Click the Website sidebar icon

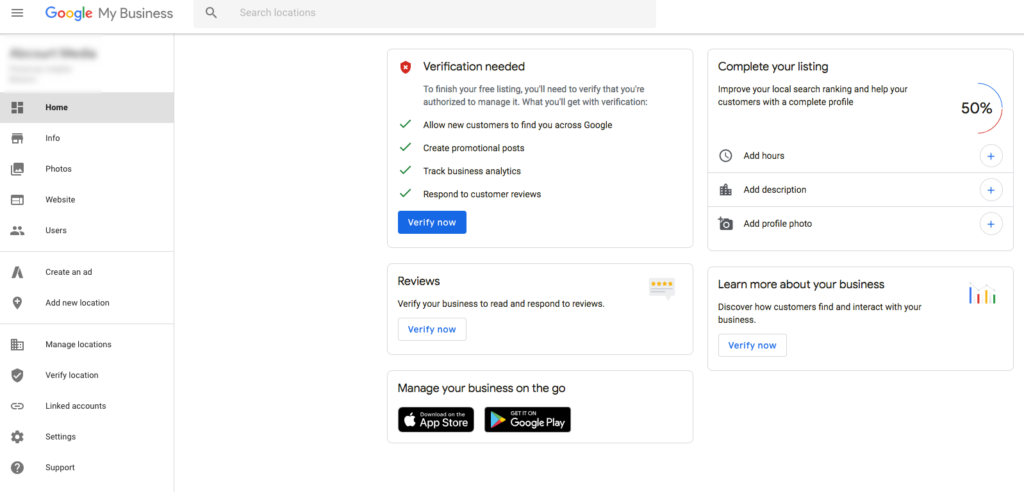click(18, 200)
